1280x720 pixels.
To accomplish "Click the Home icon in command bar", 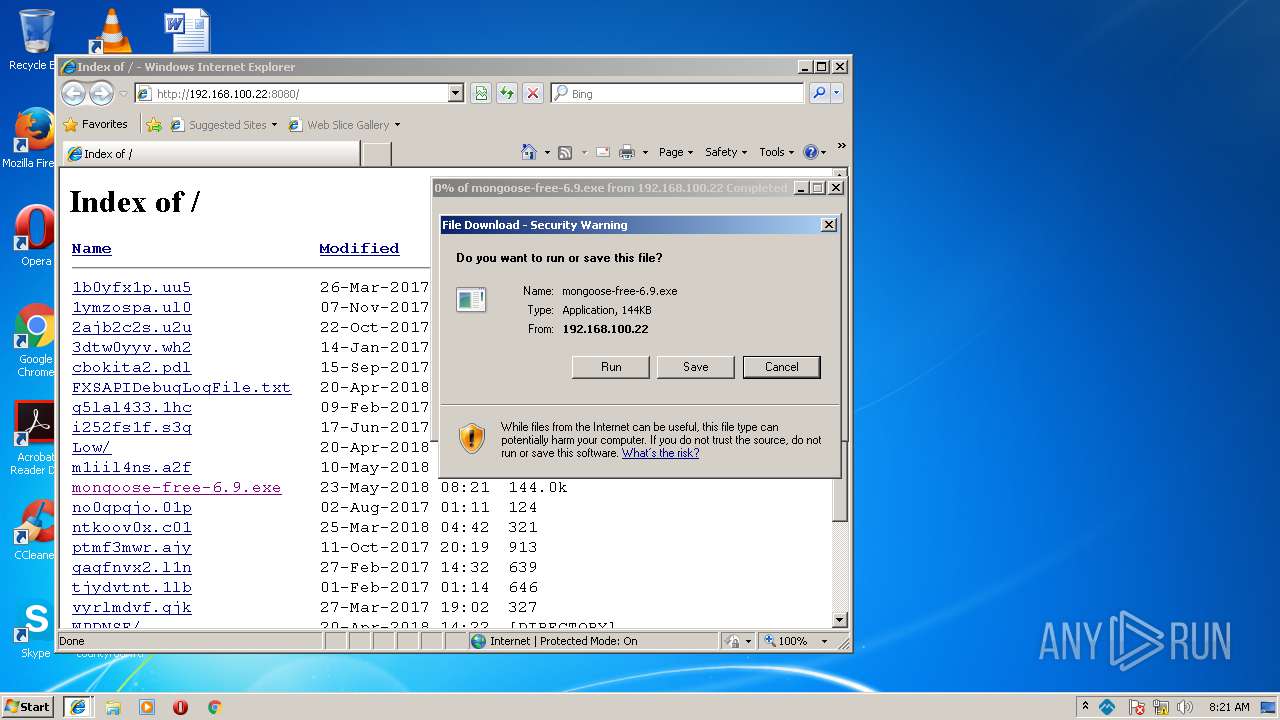I will [x=529, y=152].
